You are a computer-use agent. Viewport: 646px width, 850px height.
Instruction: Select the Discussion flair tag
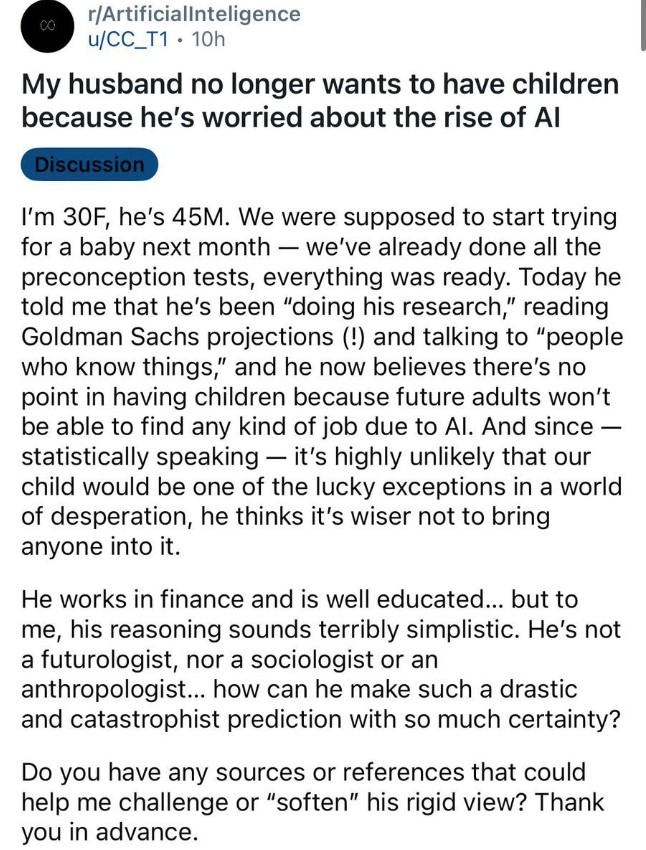point(89,165)
